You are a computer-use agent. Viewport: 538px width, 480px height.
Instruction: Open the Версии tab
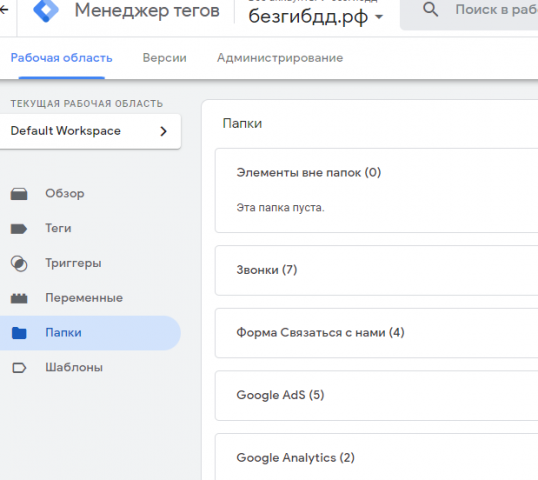pos(165,58)
